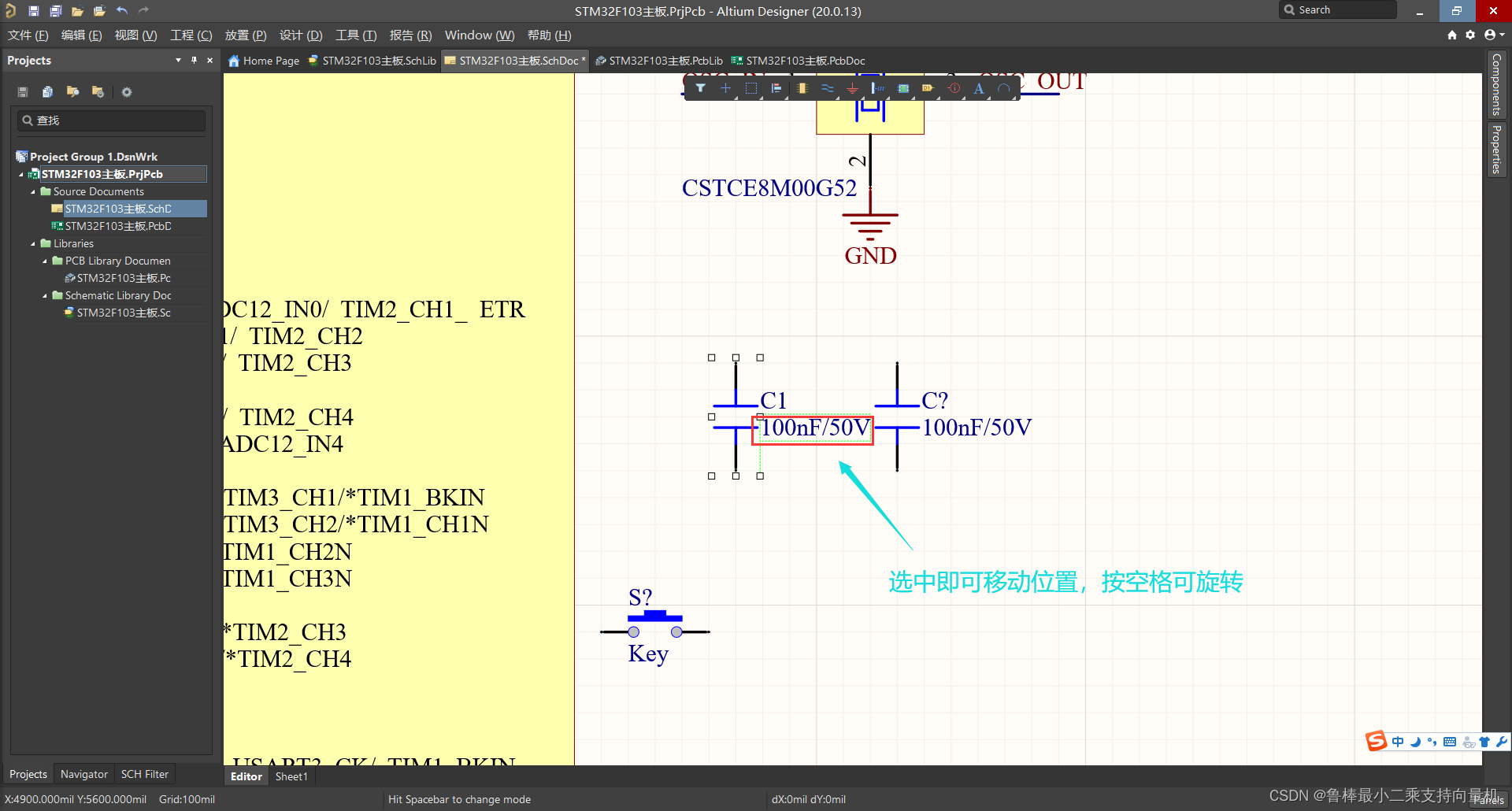Click the Undo arrow in title bar
Image resolution: width=1512 pixels, height=811 pixels.
point(122,11)
